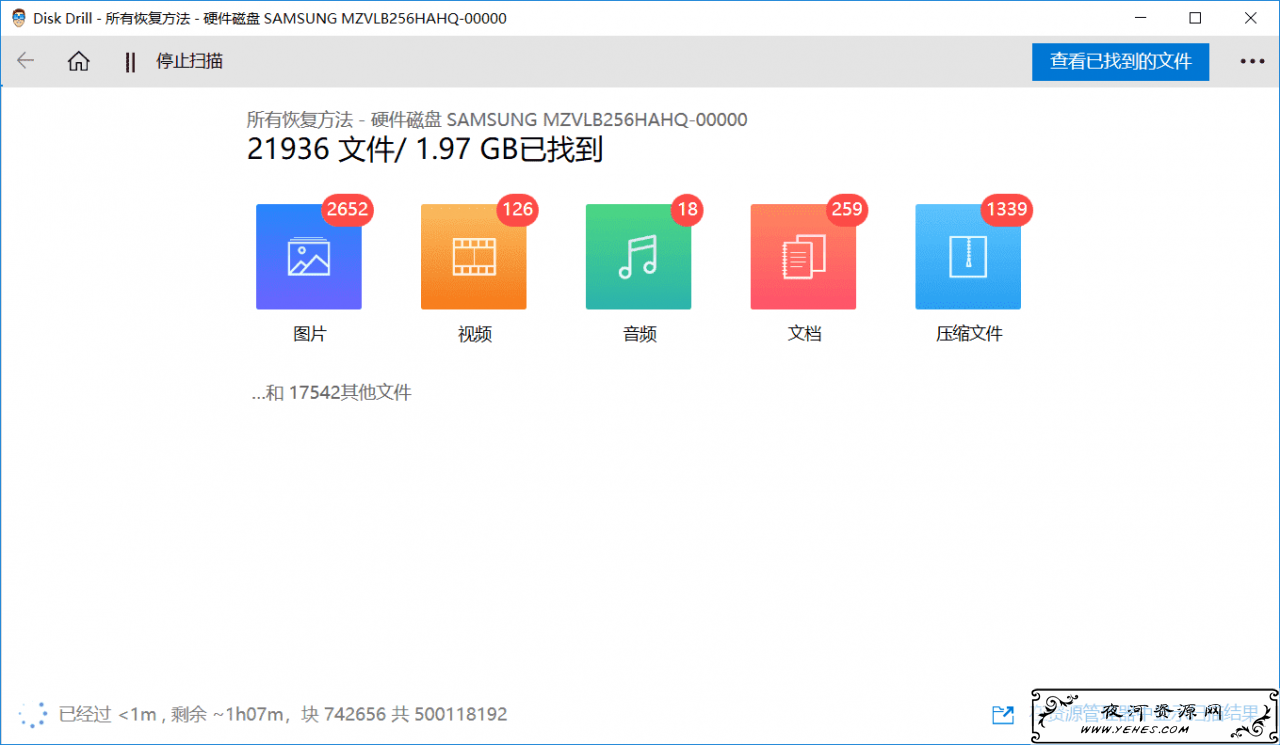This screenshot has width=1280, height=745.
Task: Pause the scan with pause icon
Action: pyautogui.click(x=130, y=62)
